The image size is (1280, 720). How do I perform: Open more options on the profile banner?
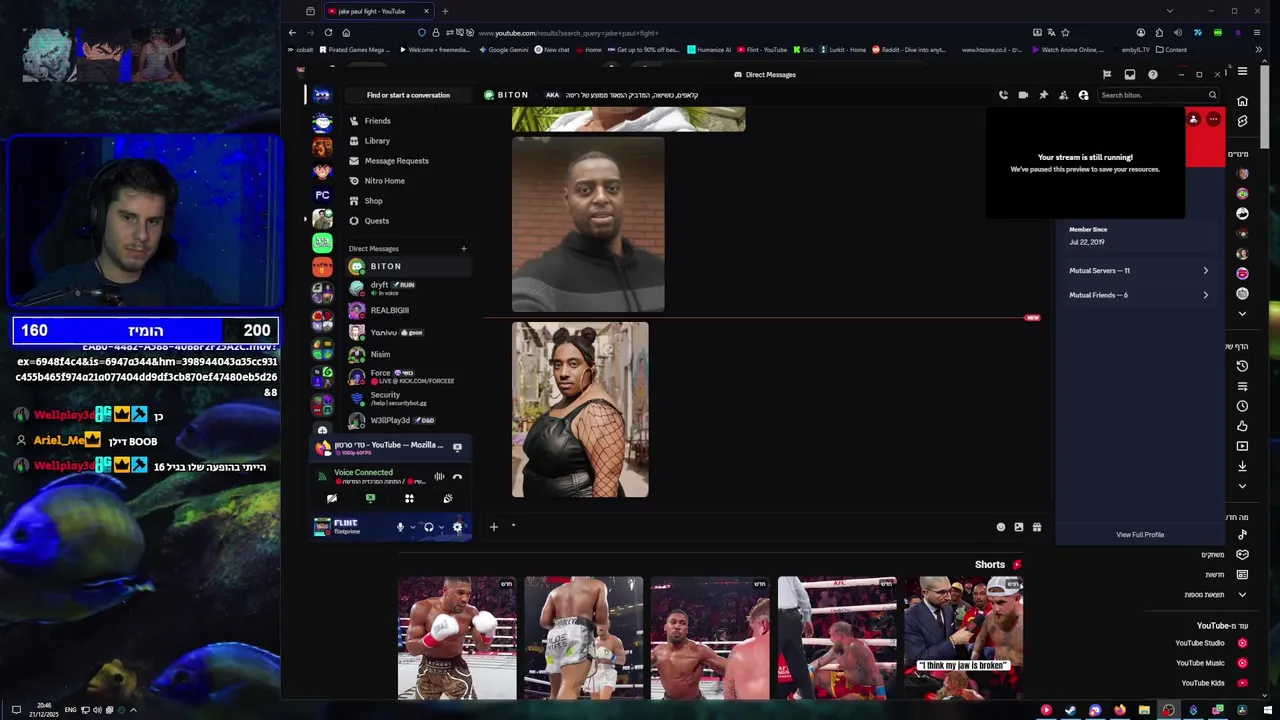(x=1213, y=120)
